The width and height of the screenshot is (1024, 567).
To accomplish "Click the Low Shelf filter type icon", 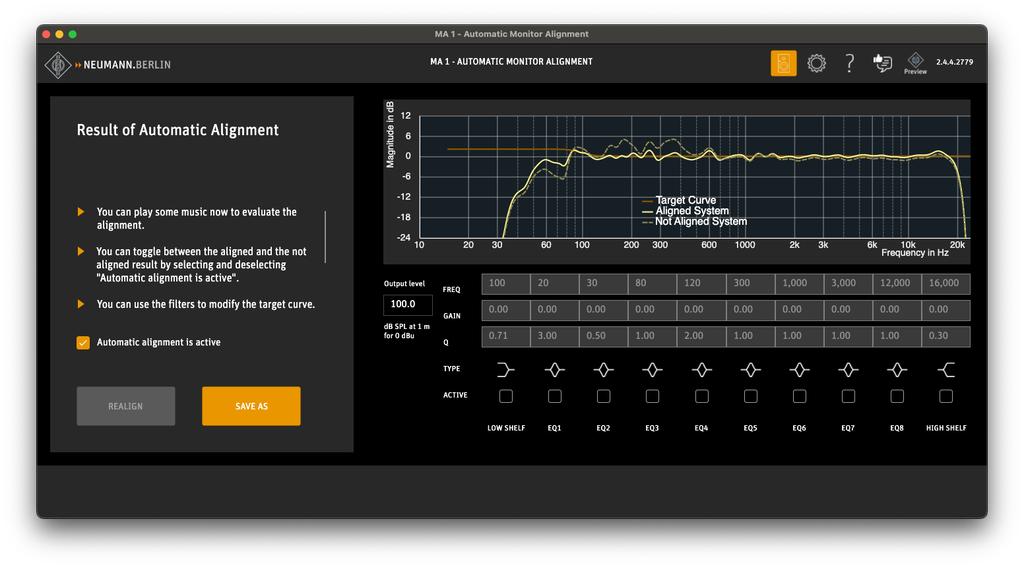I will click(x=505, y=370).
